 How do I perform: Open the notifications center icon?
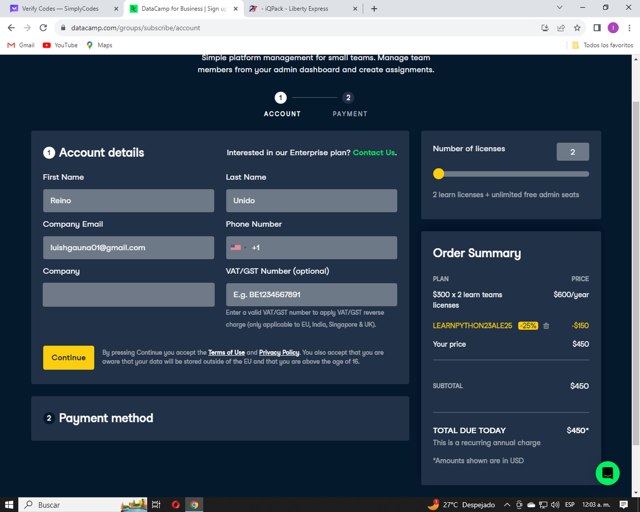coord(623,505)
